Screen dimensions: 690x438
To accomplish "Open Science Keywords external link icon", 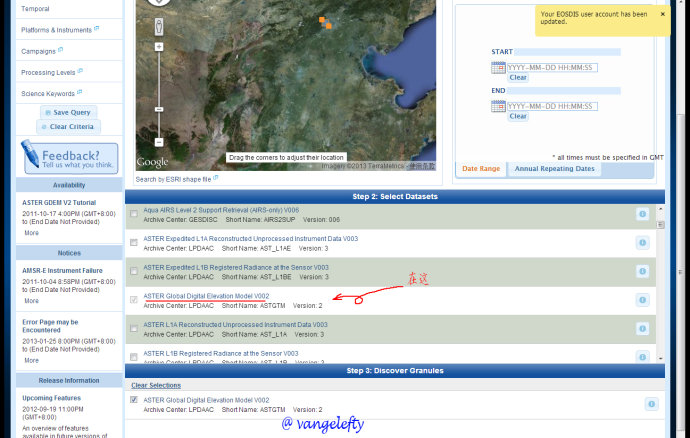I will (79, 92).
